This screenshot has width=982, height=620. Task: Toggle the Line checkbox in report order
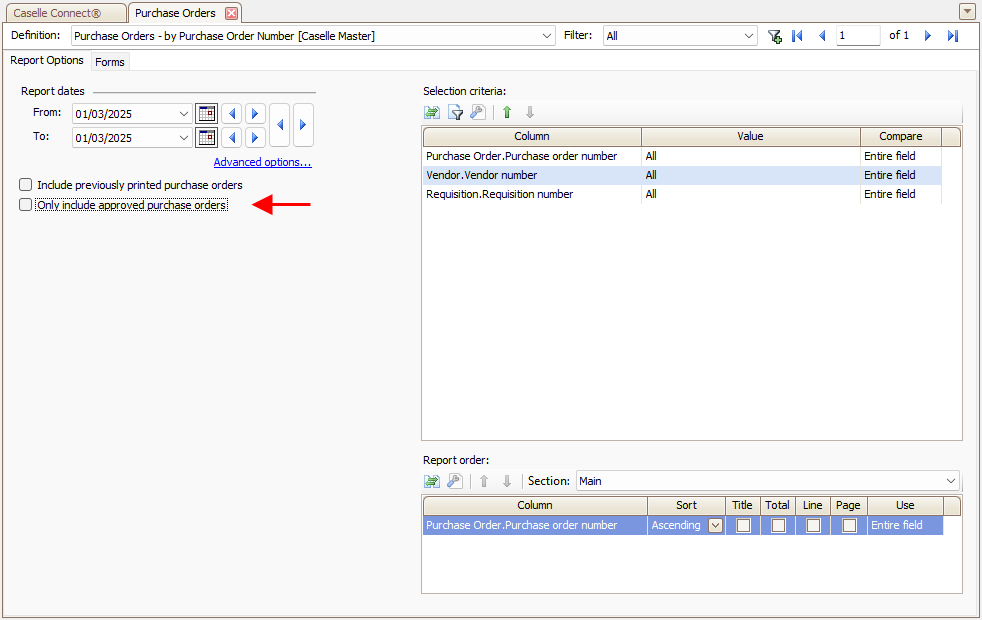(x=814, y=525)
